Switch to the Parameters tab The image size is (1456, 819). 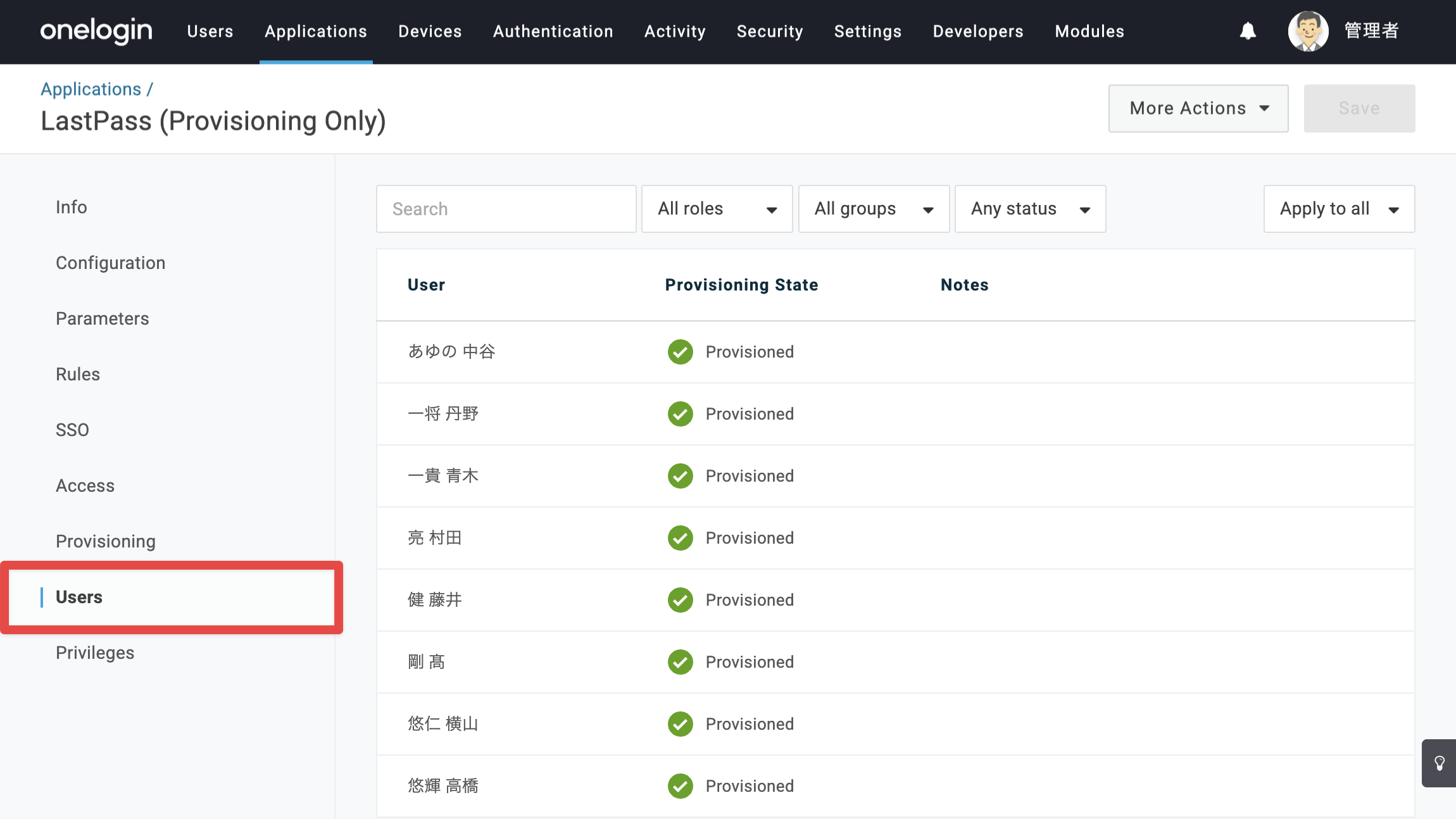[103, 318]
